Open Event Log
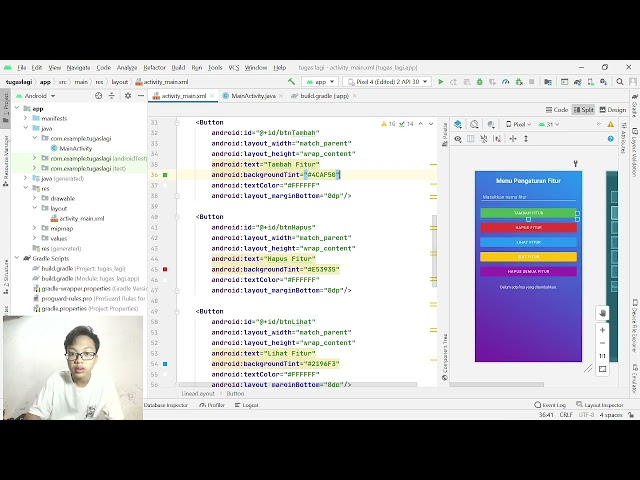 (x=550, y=405)
